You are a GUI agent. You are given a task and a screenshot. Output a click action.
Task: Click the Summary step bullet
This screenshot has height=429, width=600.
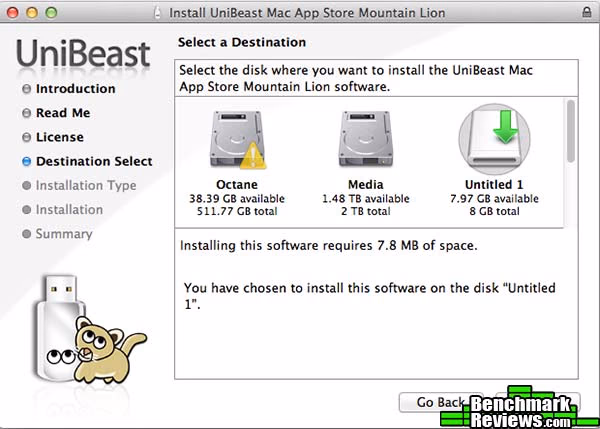[x=26, y=234]
